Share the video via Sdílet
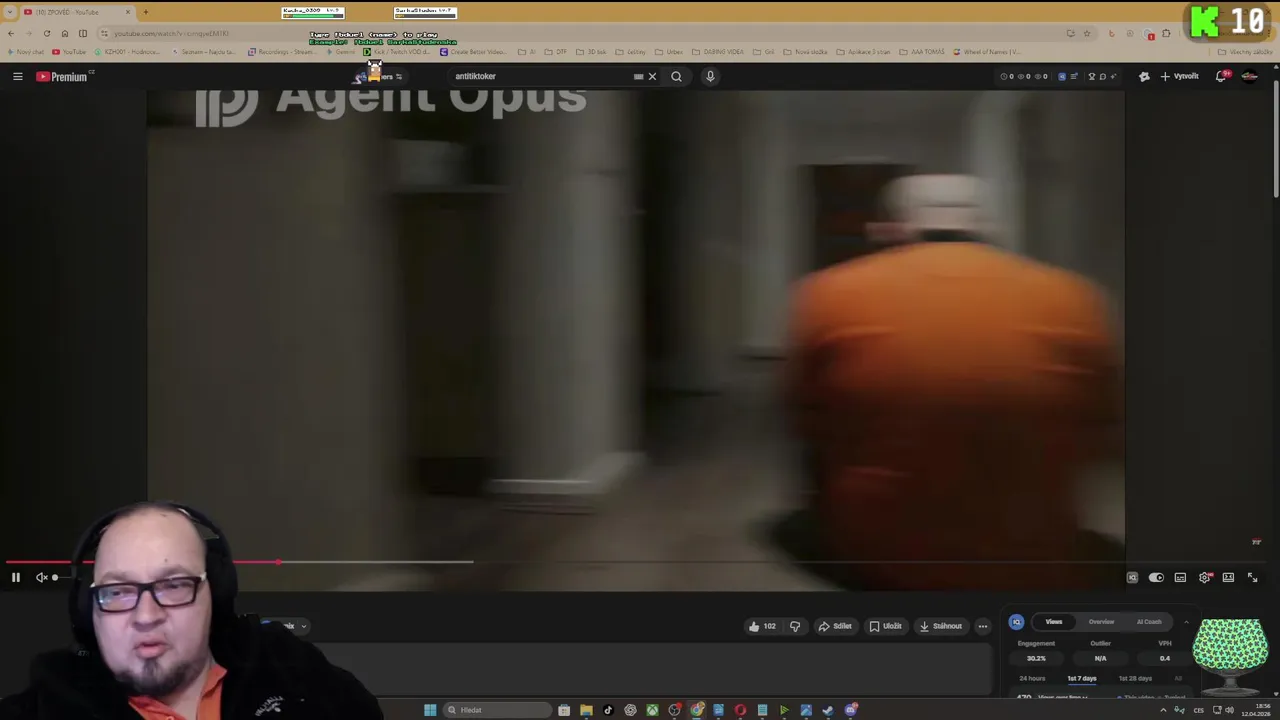The height and width of the screenshot is (720, 1280). (835, 626)
